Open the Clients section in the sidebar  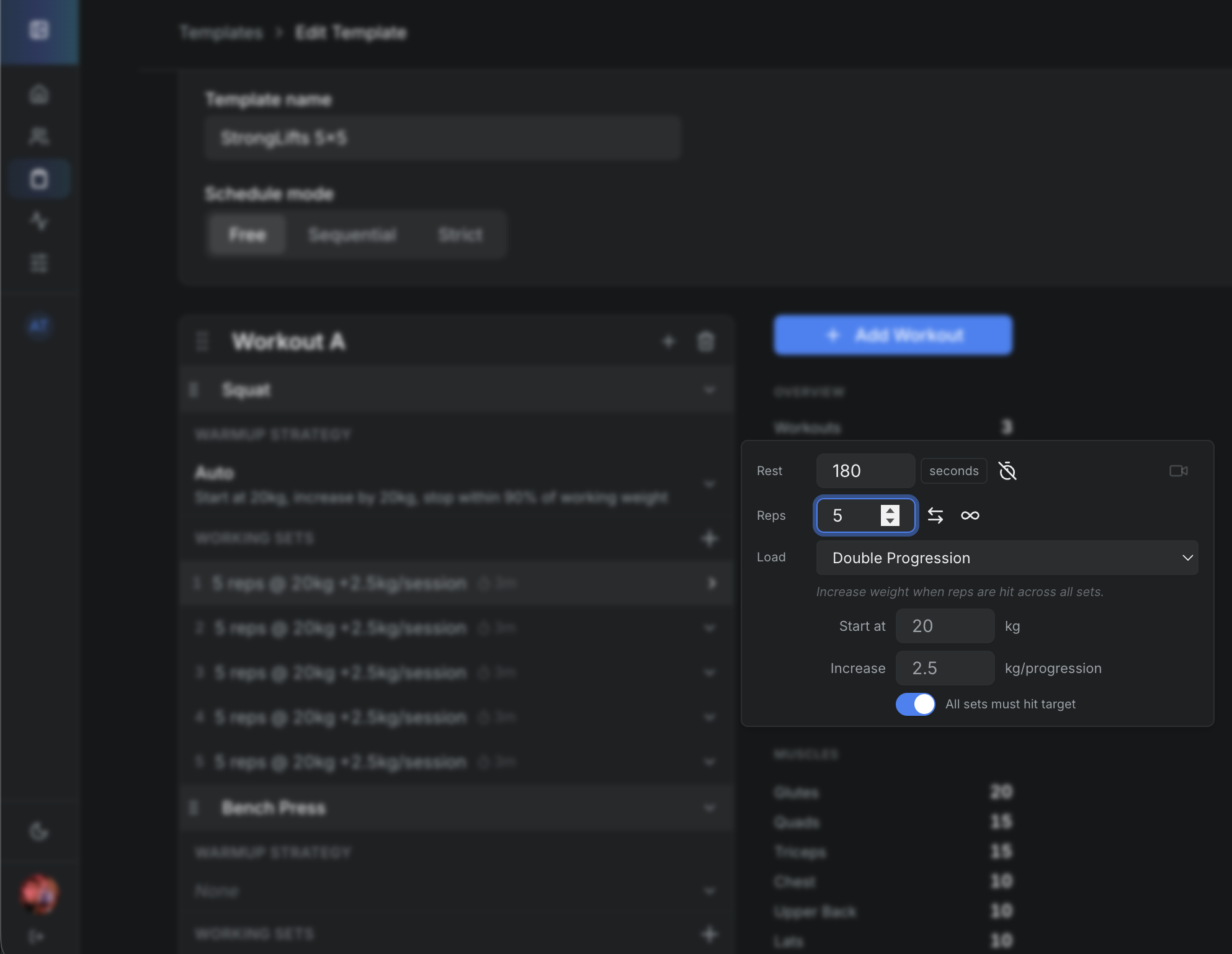pyautogui.click(x=39, y=136)
